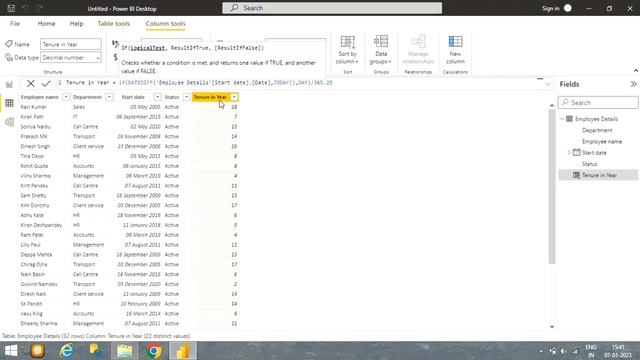Switch to Data view in left sidebar
The image size is (640, 360).
(x=9, y=103)
